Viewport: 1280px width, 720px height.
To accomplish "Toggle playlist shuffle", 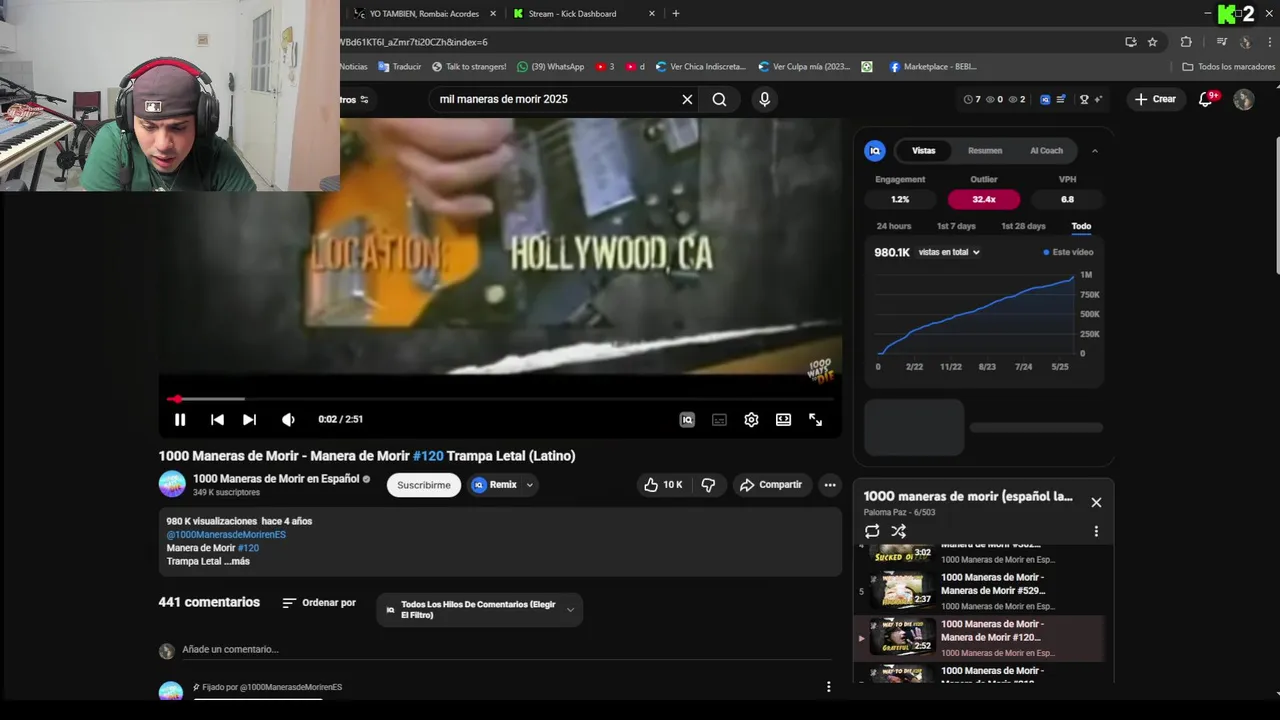I will point(898,532).
